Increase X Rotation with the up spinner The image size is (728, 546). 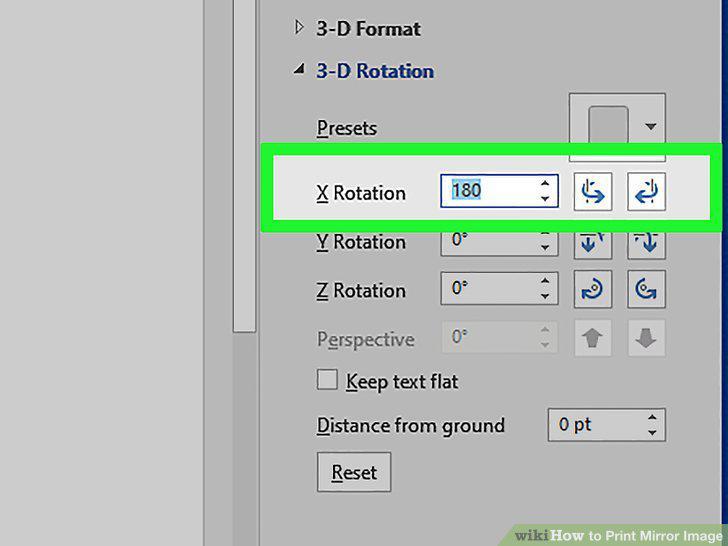coord(545,183)
